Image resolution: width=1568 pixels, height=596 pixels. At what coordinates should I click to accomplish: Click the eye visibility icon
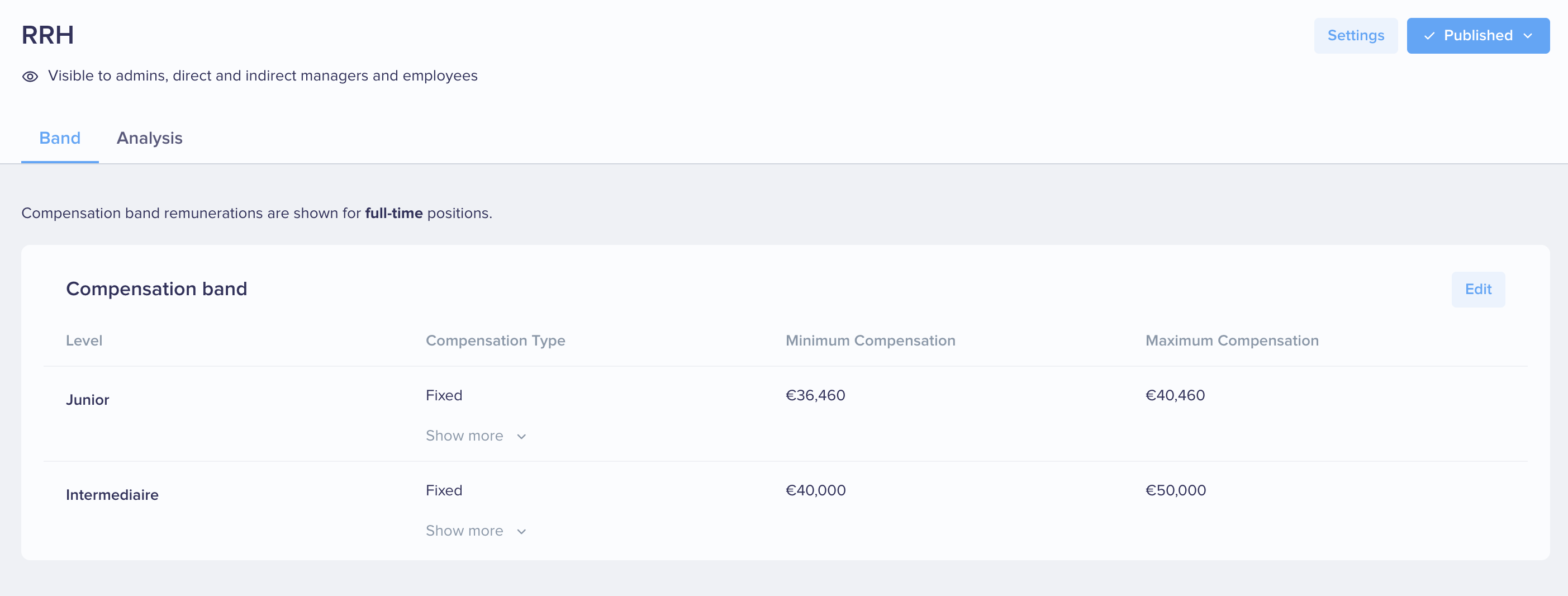point(30,76)
